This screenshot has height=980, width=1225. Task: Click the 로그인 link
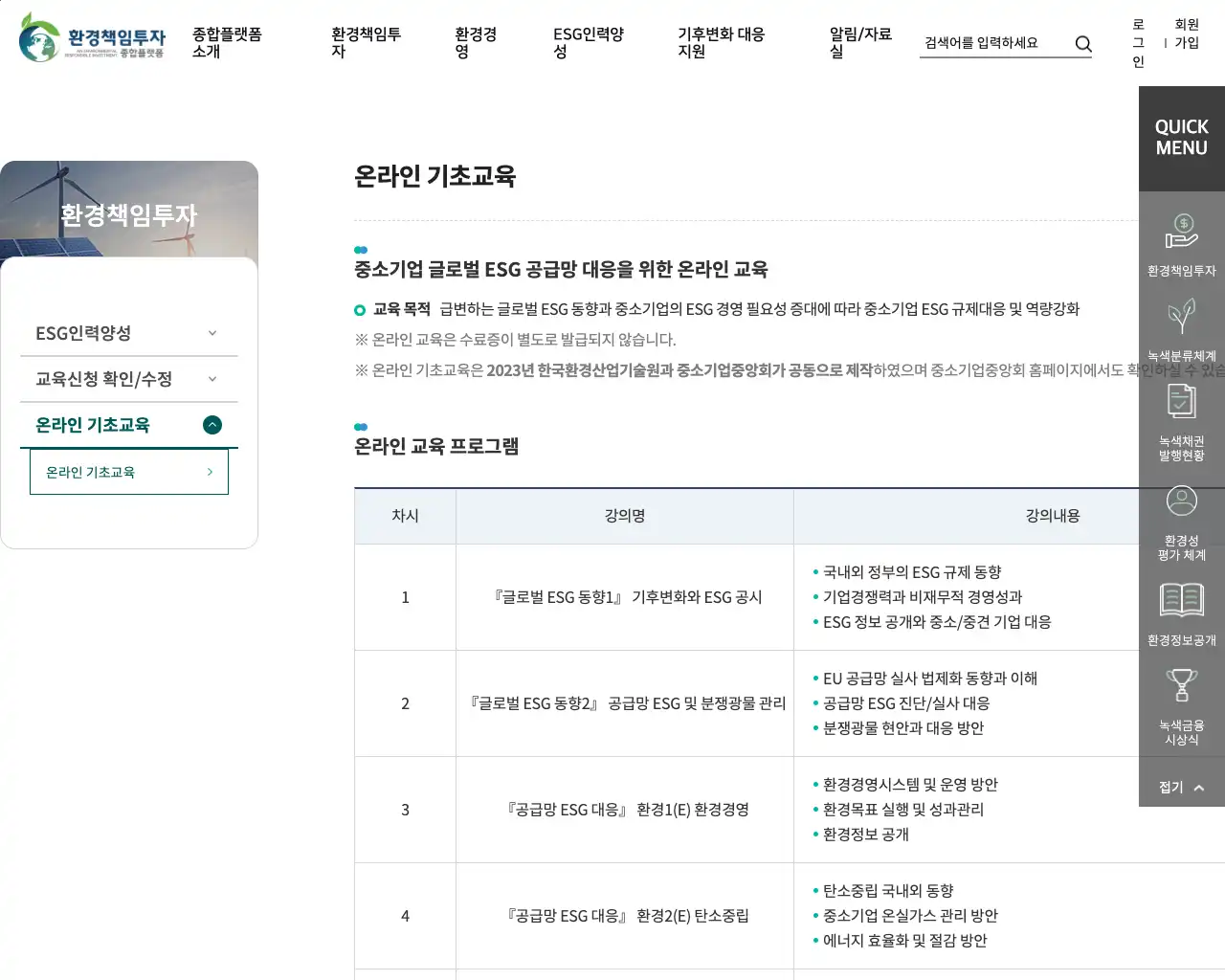coord(1138,43)
